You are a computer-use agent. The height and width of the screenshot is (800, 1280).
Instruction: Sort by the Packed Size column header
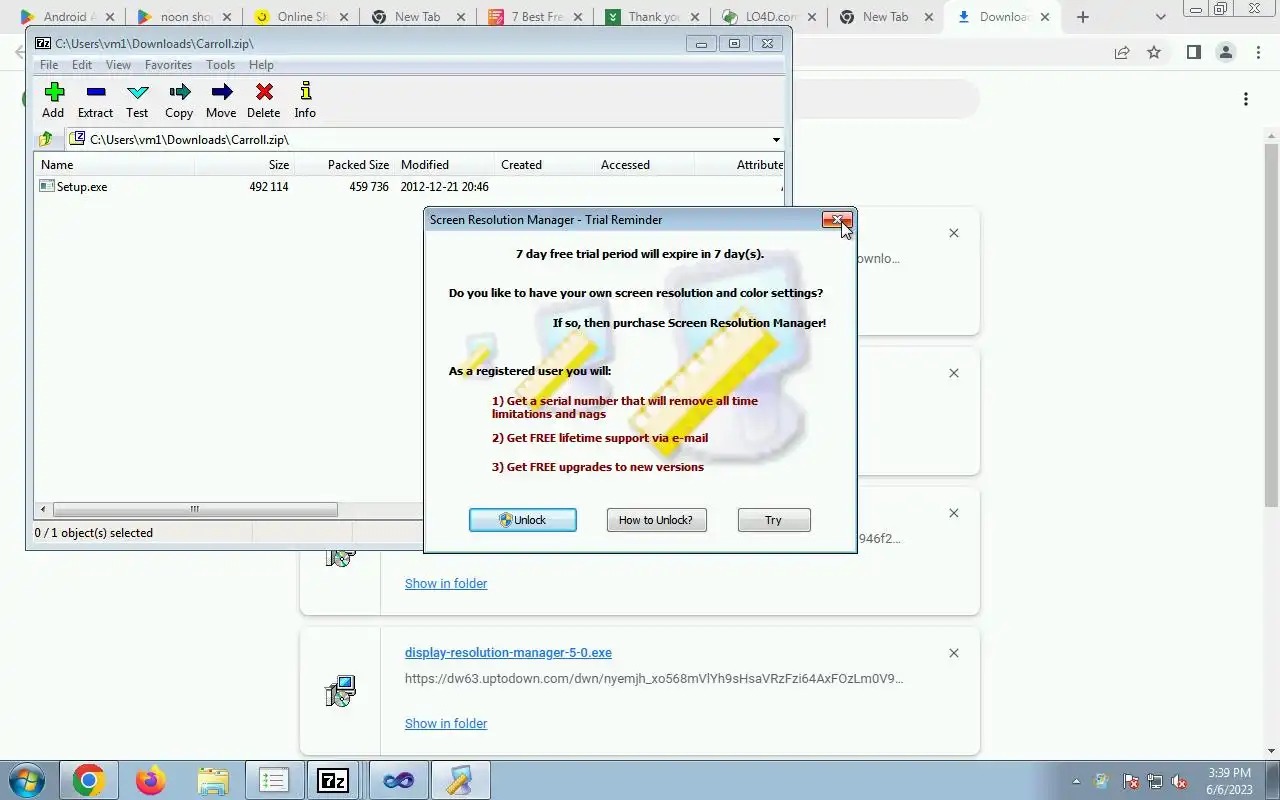[344, 165]
